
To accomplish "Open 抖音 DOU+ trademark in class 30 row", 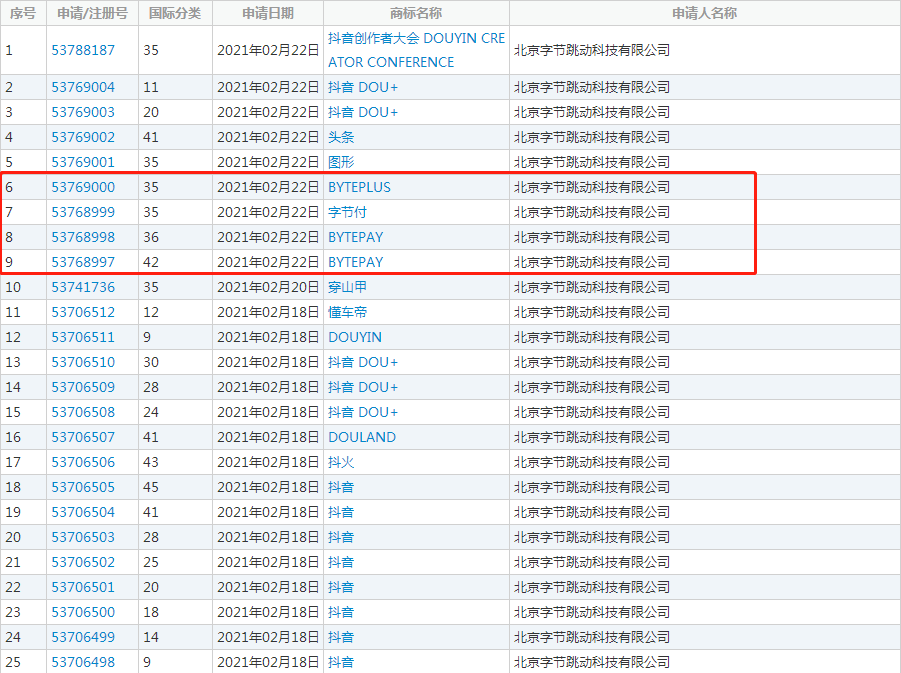I will coord(363,362).
